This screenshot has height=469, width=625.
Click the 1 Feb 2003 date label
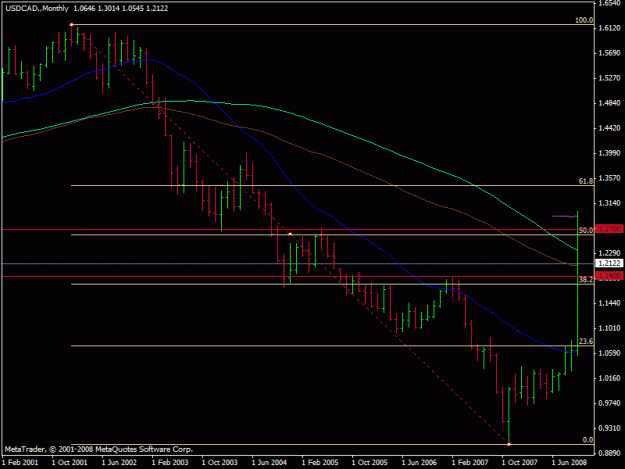(x=170, y=463)
